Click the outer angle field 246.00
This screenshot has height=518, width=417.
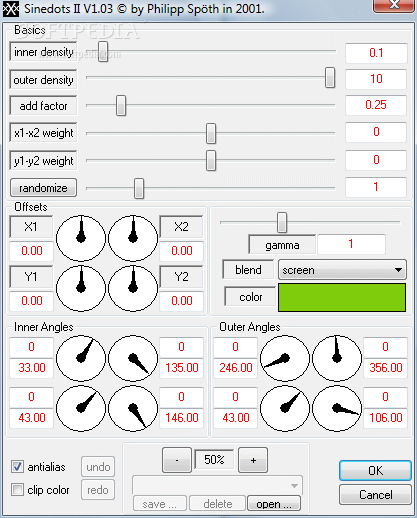click(x=236, y=368)
